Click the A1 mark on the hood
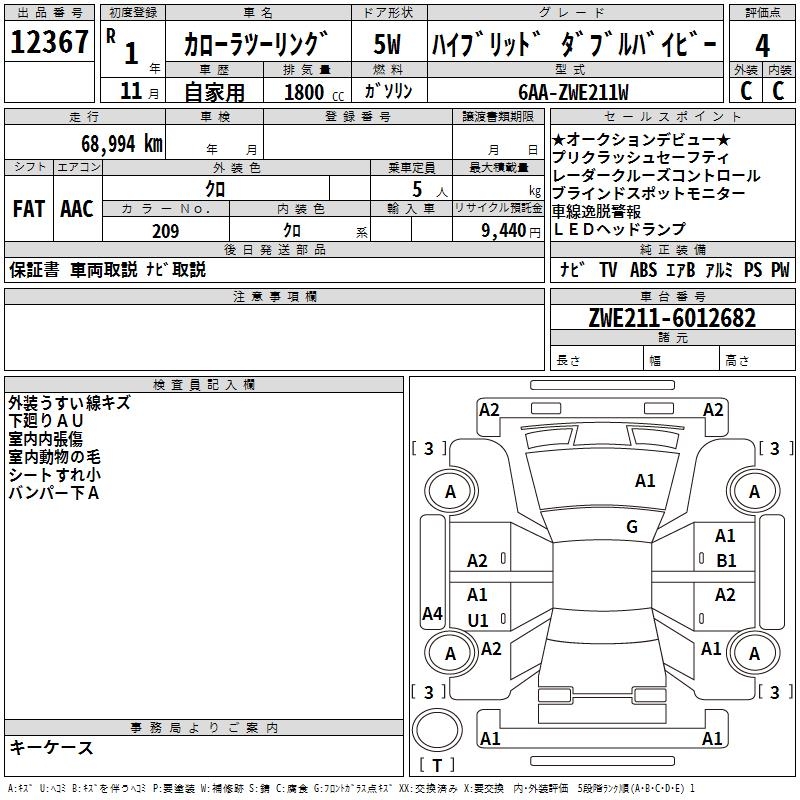The width and height of the screenshot is (800, 800). 645,481
